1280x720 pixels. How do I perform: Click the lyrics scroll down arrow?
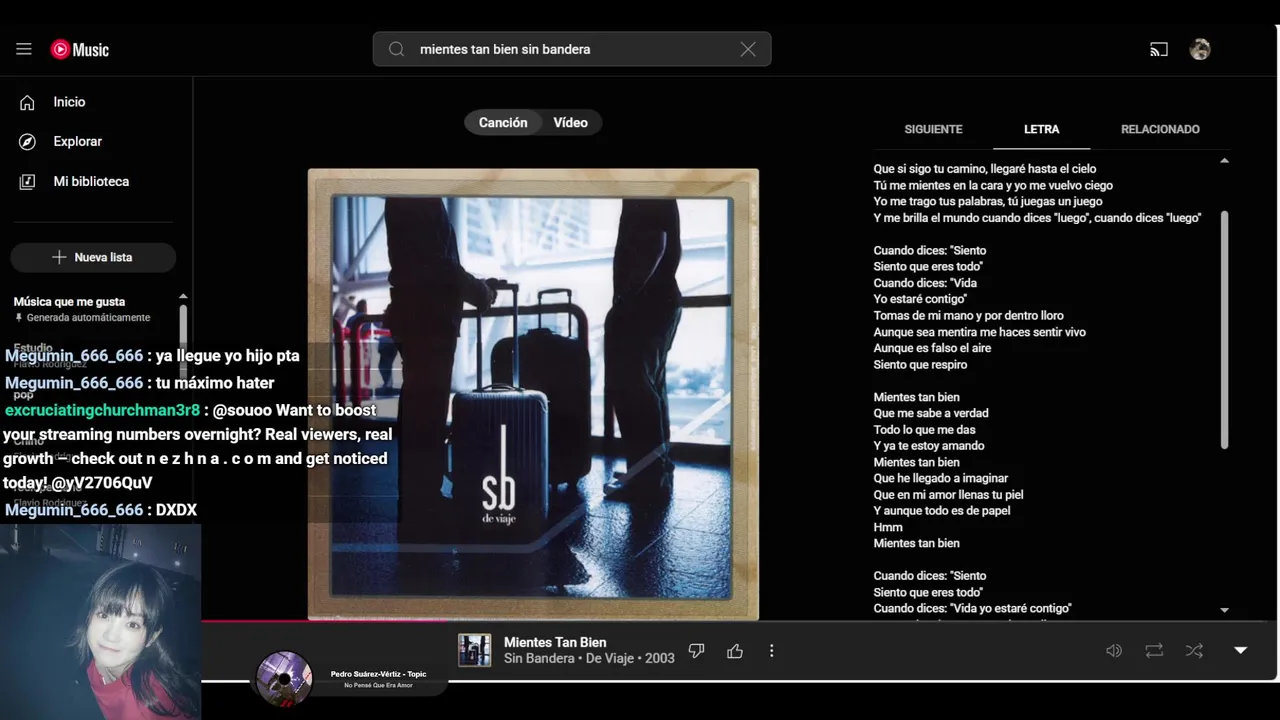pos(1224,610)
